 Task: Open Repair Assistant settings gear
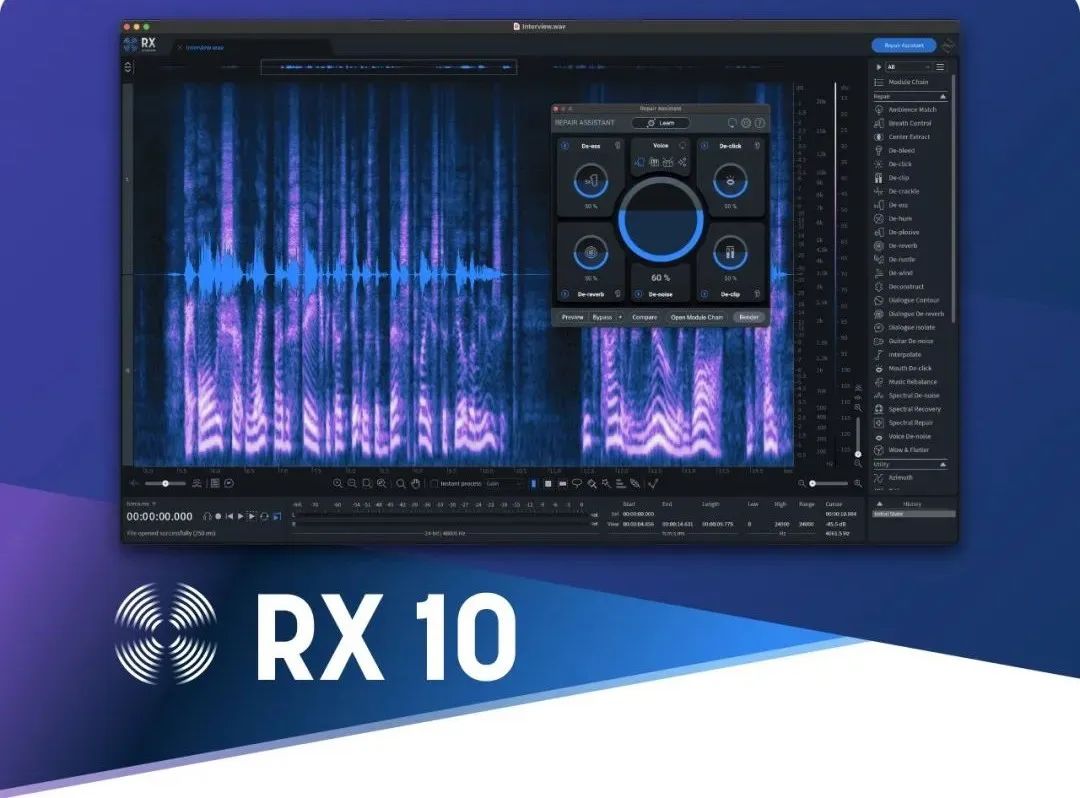tap(746, 123)
